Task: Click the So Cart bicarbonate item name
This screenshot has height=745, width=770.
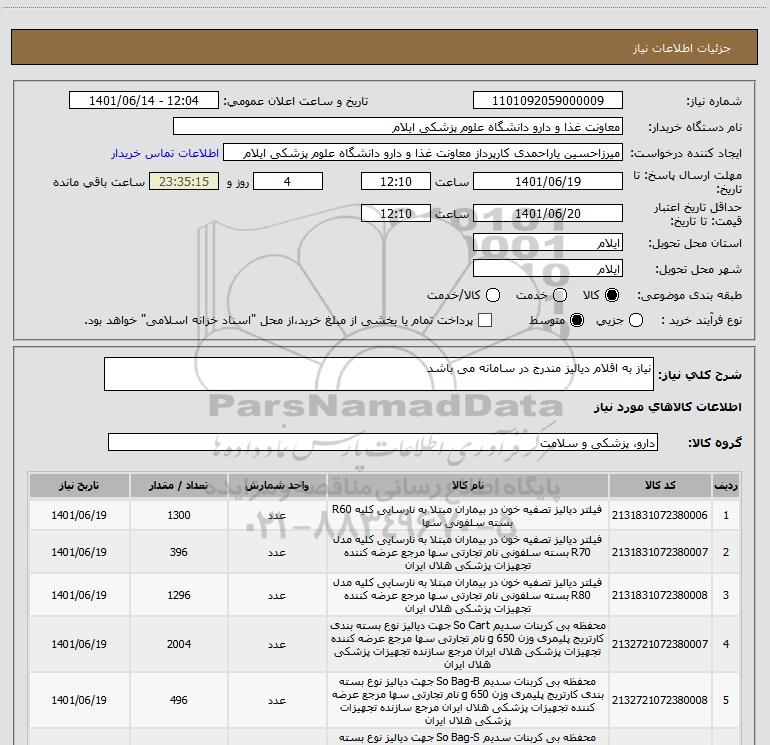Action: coord(468,644)
